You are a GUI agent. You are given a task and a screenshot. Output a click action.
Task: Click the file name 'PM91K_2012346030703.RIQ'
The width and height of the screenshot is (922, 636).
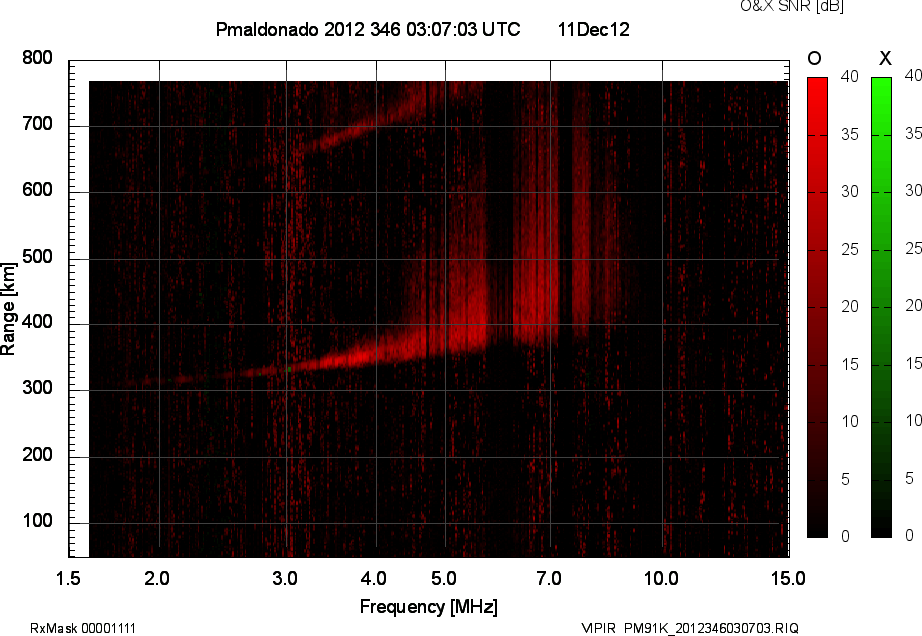(711, 628)
